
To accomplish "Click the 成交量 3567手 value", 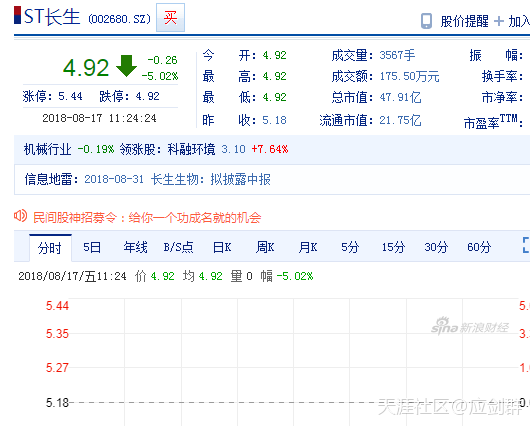I will [397, 55].
